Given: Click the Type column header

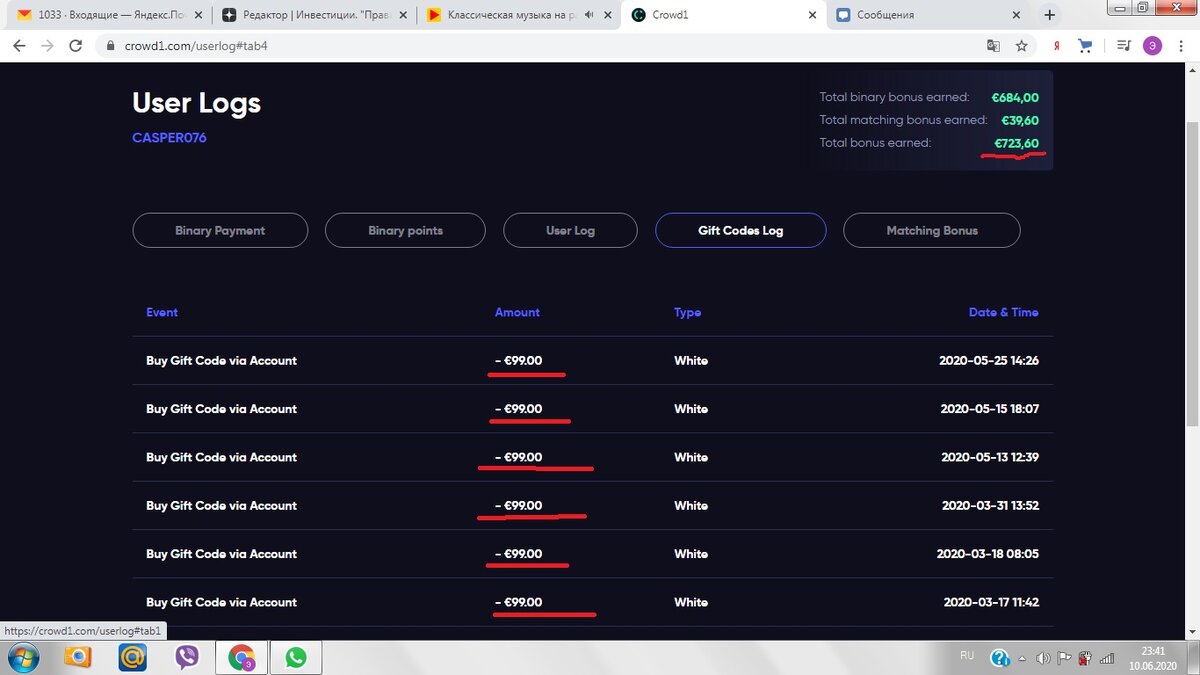Looking at the screenshot, I should [x=688, y=312].
